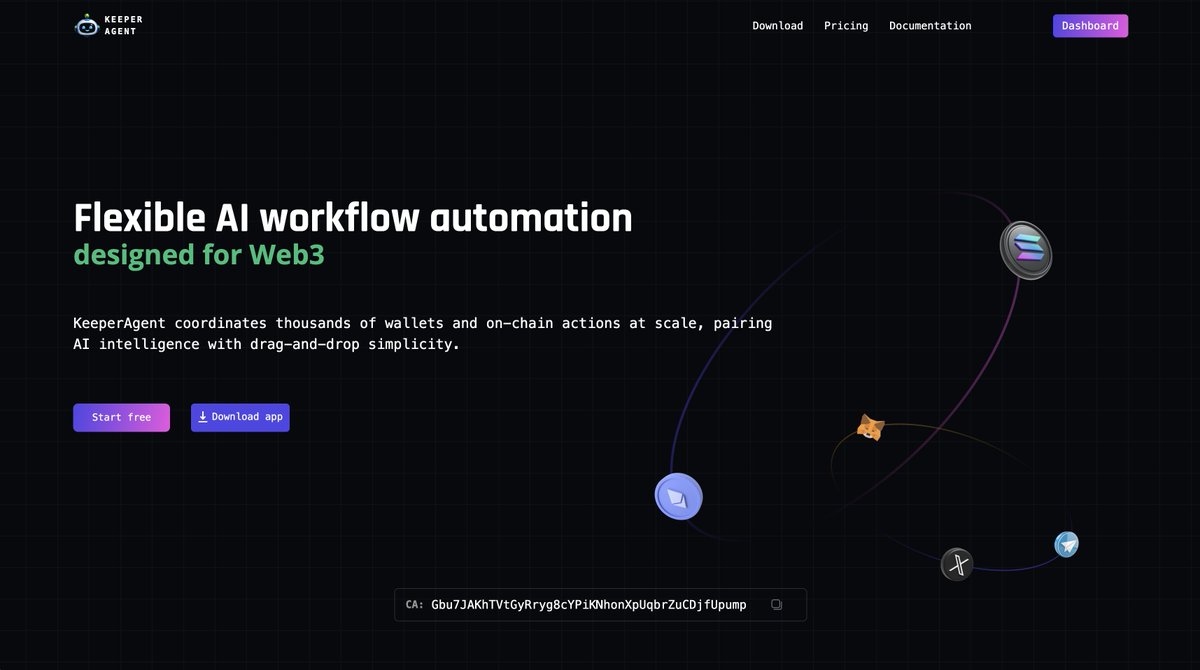Go to the Dashboard
The height and width of the screenshot is (670, 1200).
(x=1090, y=26)
